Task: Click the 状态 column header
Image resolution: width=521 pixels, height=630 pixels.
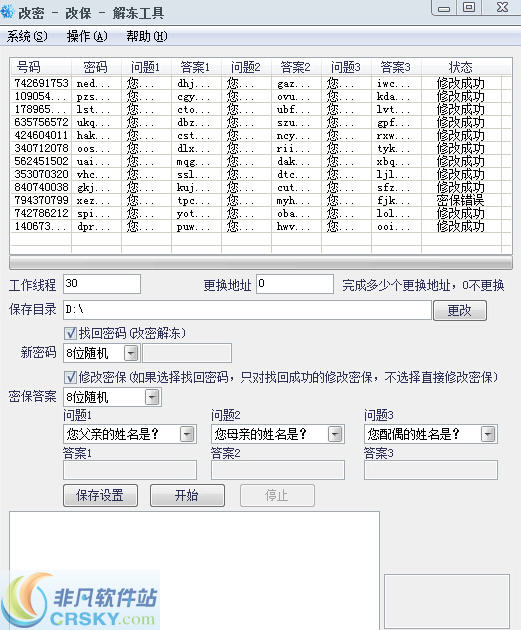Action: 461,67
